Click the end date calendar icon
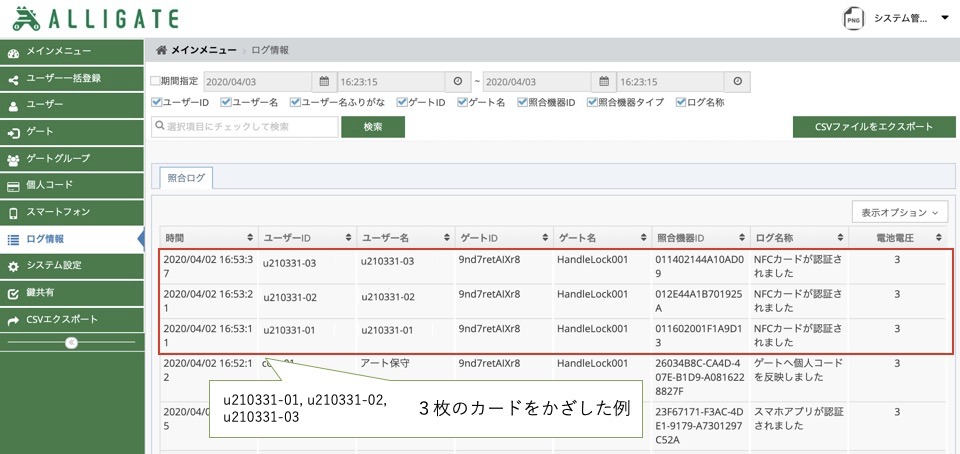Image resolution: width=960 pixels, height=454 pixels. pyautogui.click(x=603, y=82)
